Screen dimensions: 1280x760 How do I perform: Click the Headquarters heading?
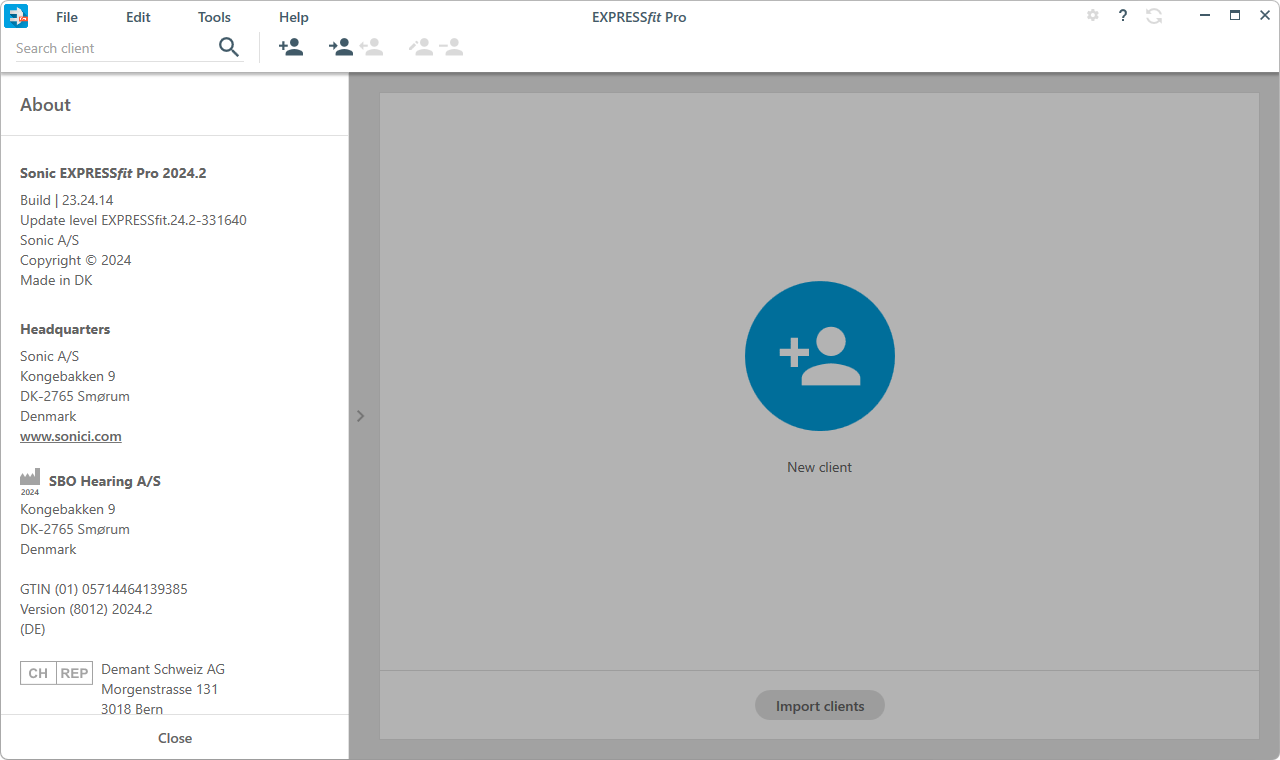point(65,329)
